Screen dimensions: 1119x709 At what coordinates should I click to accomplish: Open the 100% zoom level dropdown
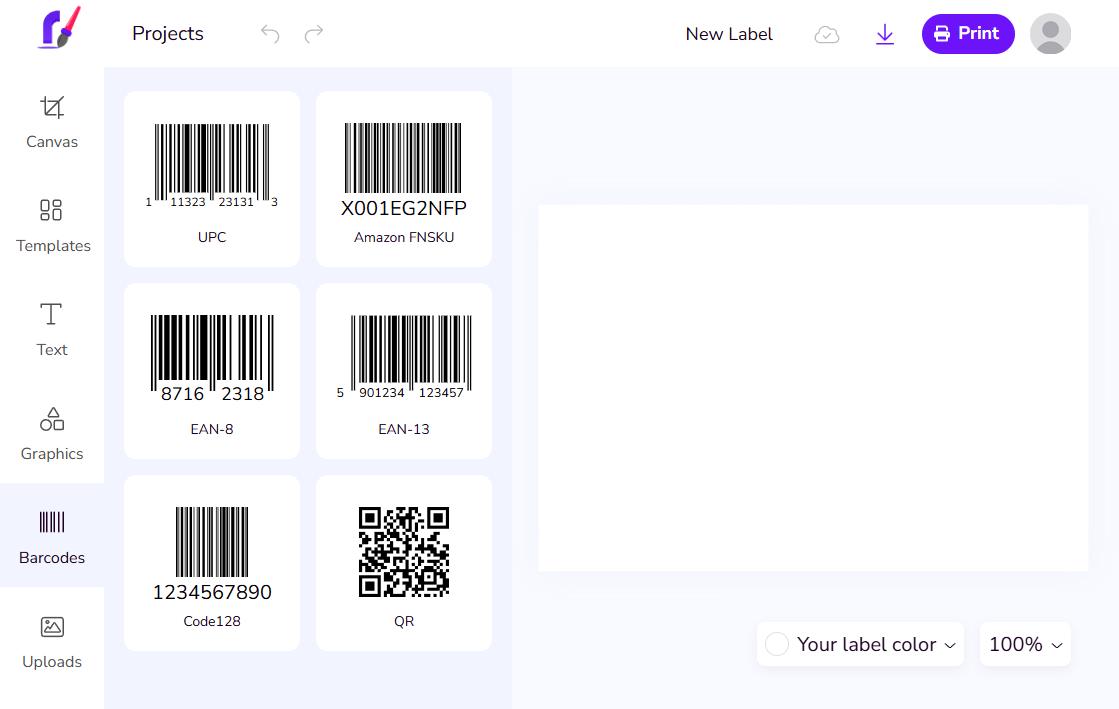click(x=1025, y=645)
